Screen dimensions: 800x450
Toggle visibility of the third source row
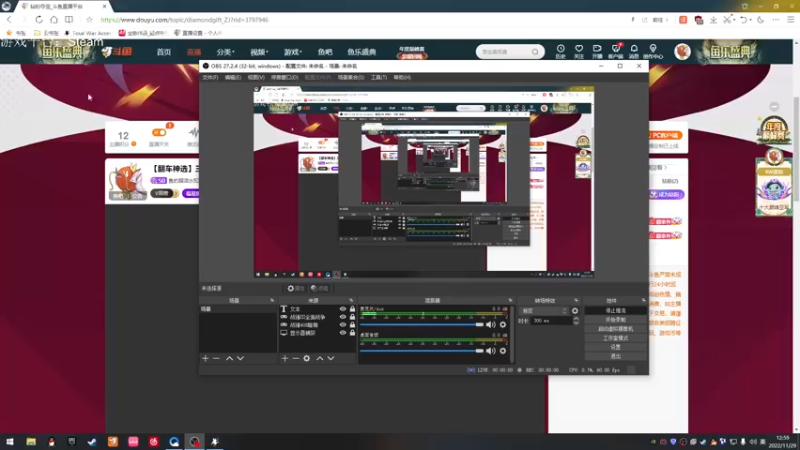point(343,324)
